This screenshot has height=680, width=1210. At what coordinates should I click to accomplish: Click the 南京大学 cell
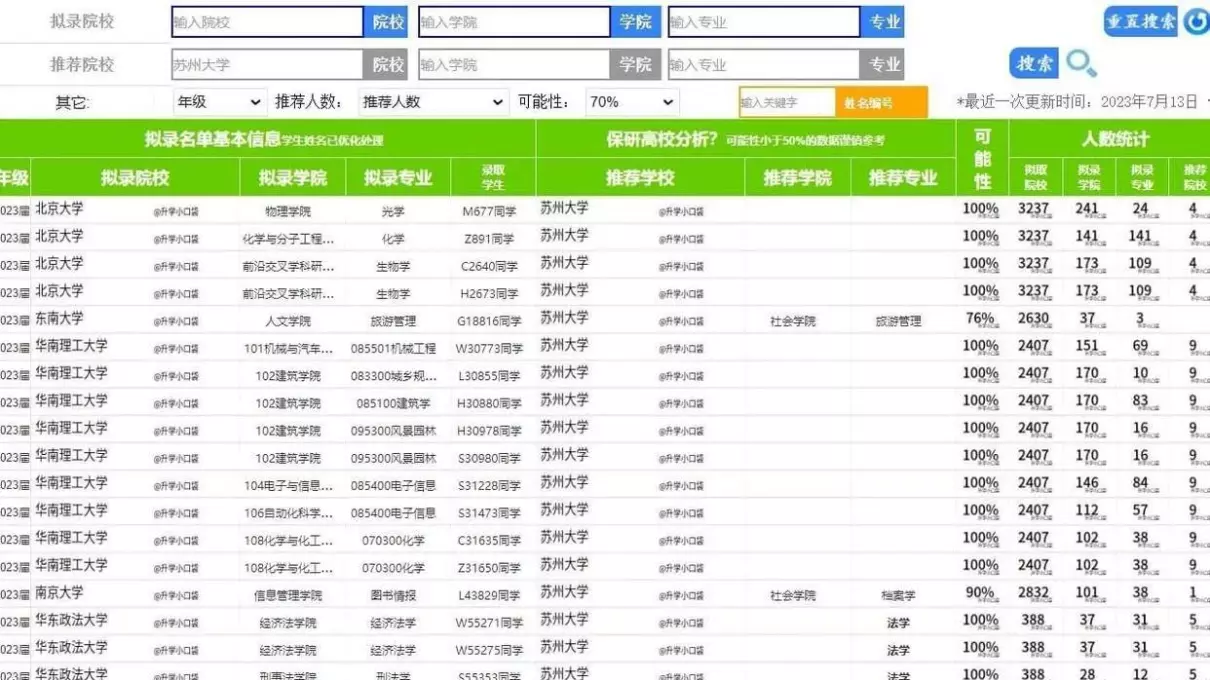pos(60,592)
